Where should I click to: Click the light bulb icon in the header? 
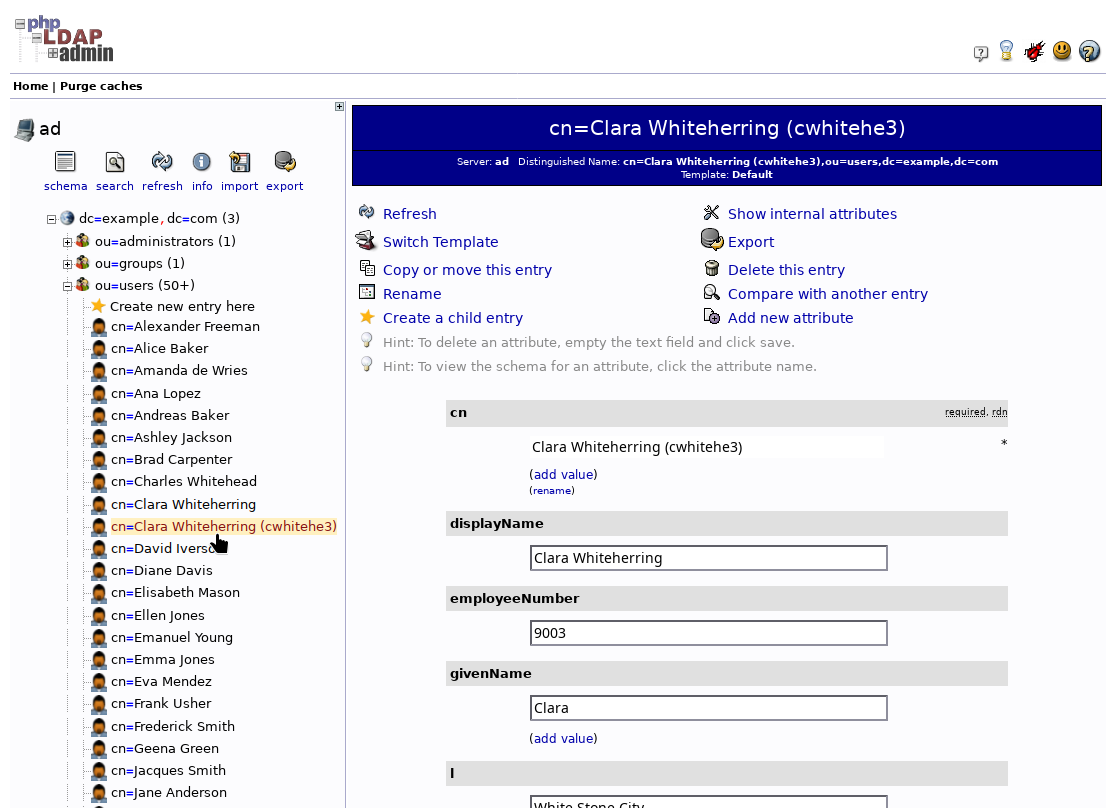pos(1005,51)
